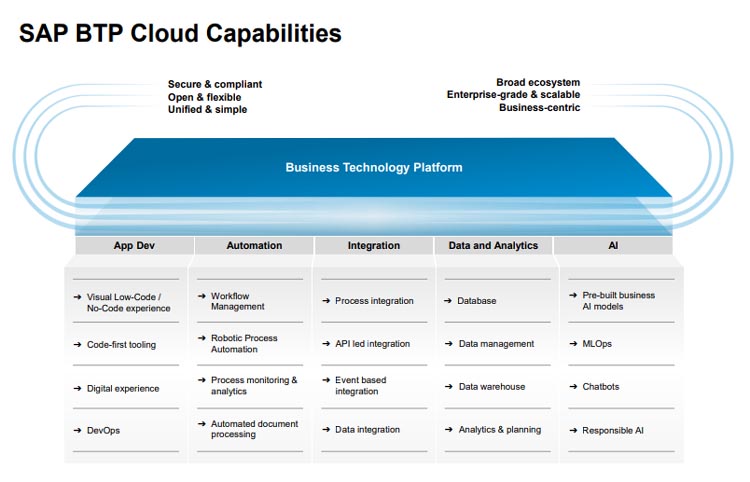Viewport: 750px width, 482px height.
Task: Open the App Dev column header
Action: click(134, 245)
